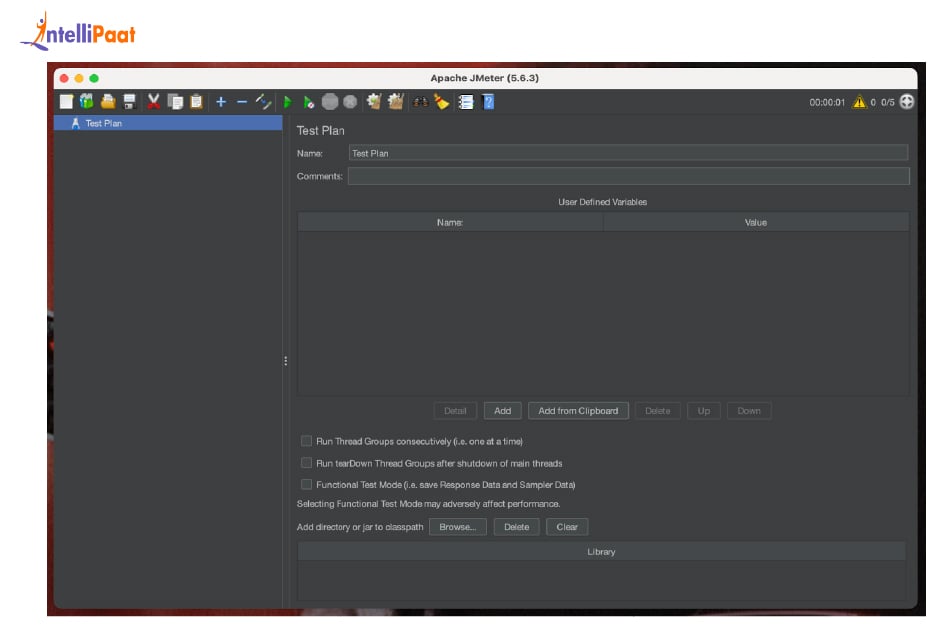
Task: Click the Clear results gear-broom icon
Action: coord(374,102)
